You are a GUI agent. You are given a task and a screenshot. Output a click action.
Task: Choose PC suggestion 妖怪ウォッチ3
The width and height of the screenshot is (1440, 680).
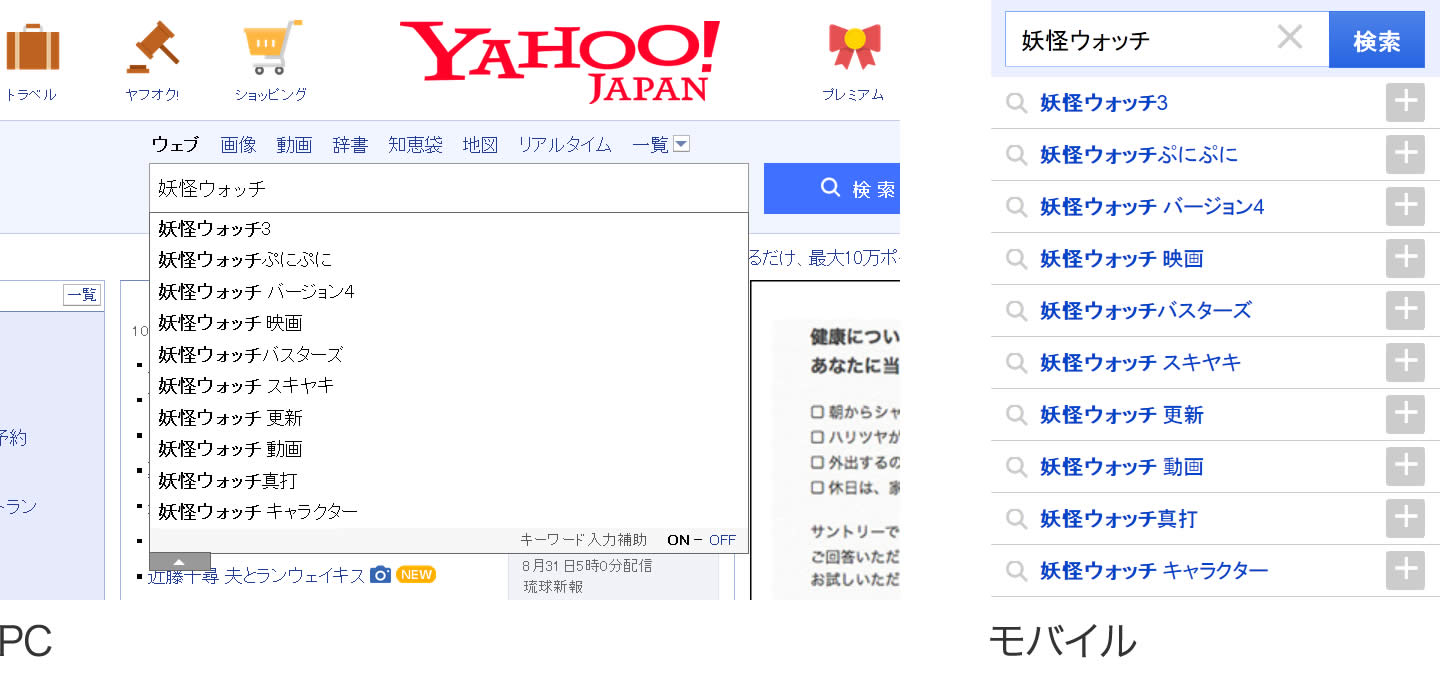pos(449,229)
